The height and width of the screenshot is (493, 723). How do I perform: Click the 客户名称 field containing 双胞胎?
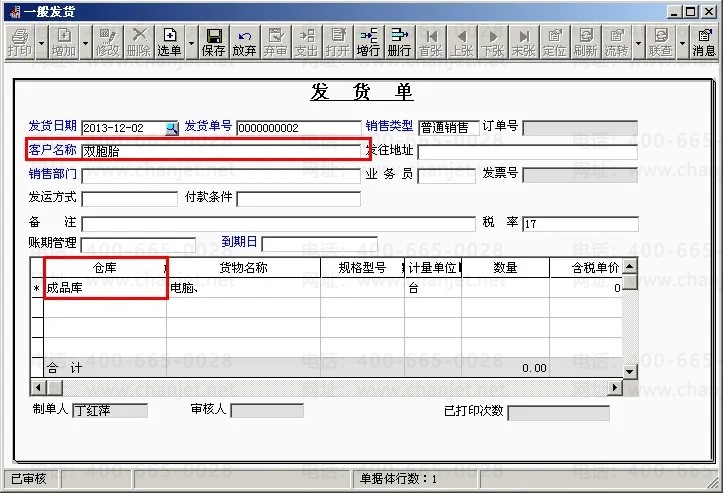click(x=221, y=151)
